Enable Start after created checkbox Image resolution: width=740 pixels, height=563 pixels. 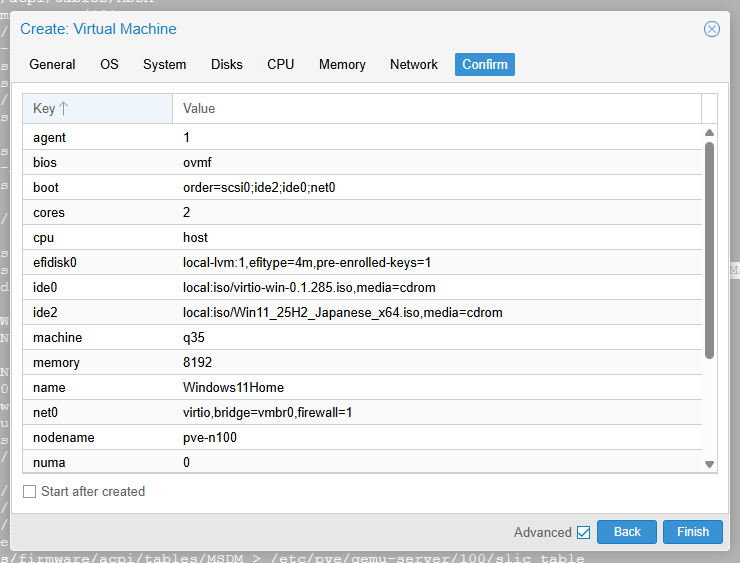[x=30, y=492]
